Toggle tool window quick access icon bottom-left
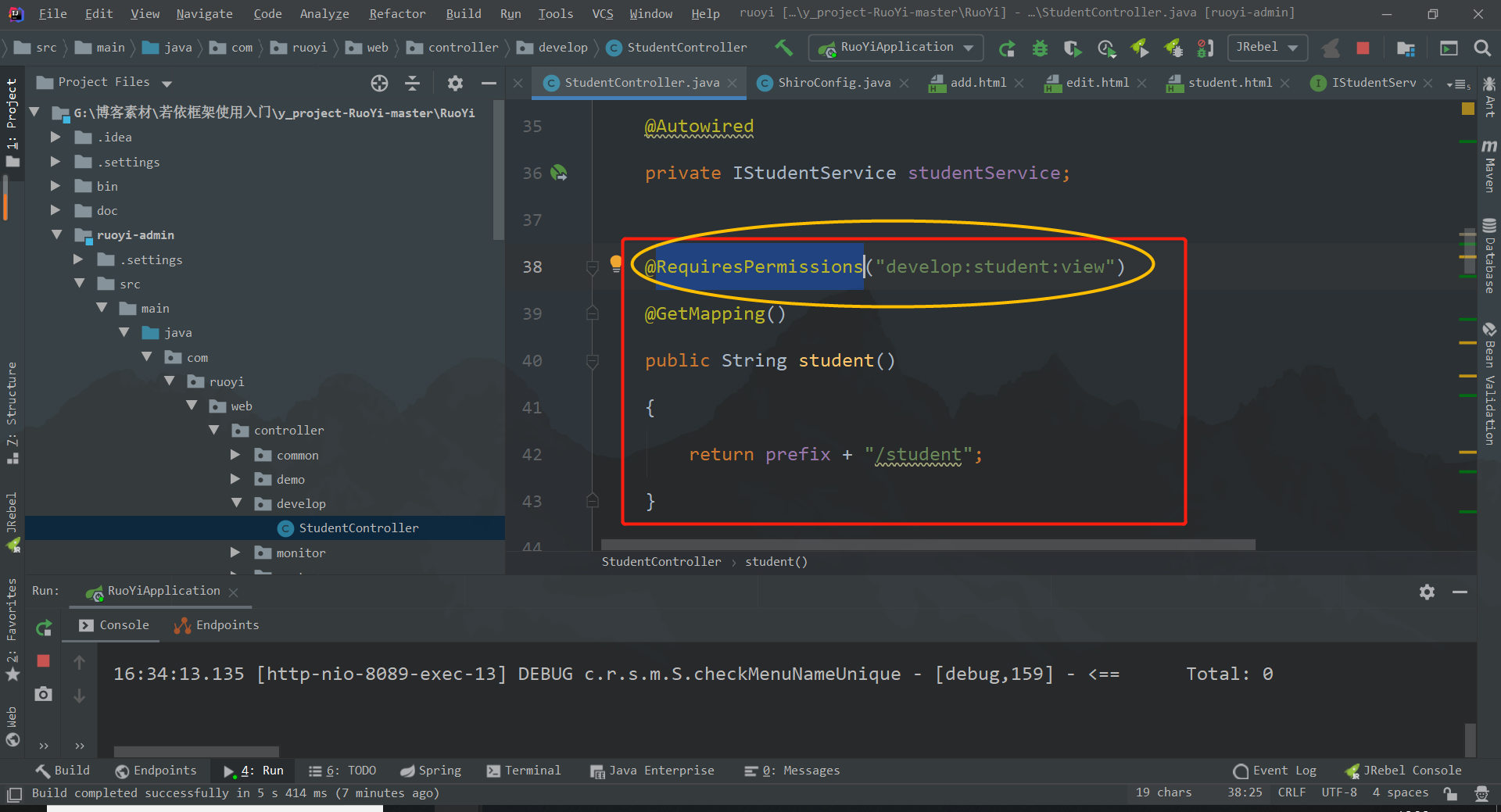Screen dimensions: 1501x812 (x=14, y=794)
